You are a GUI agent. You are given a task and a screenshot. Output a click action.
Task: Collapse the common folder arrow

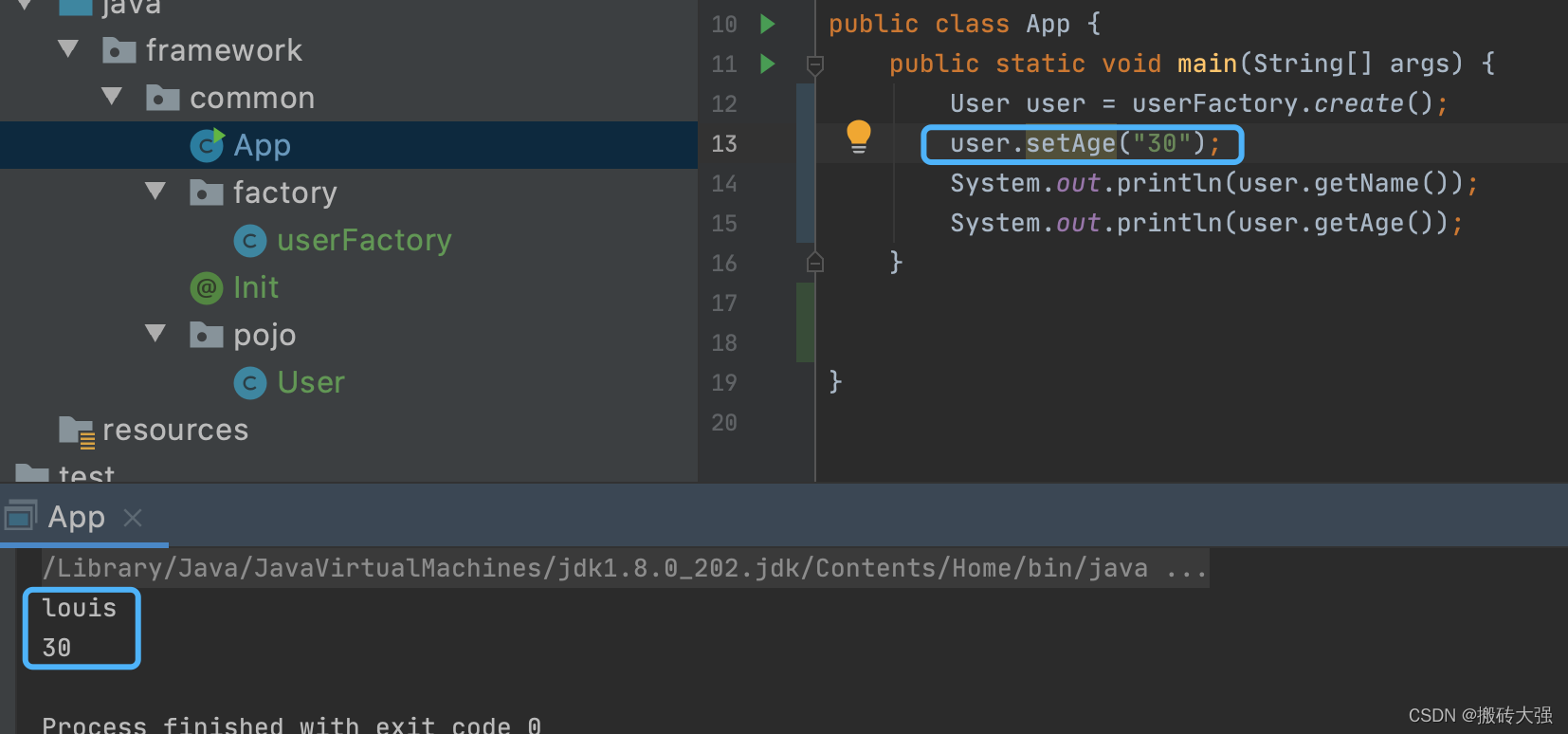click(x=112, y=96)
